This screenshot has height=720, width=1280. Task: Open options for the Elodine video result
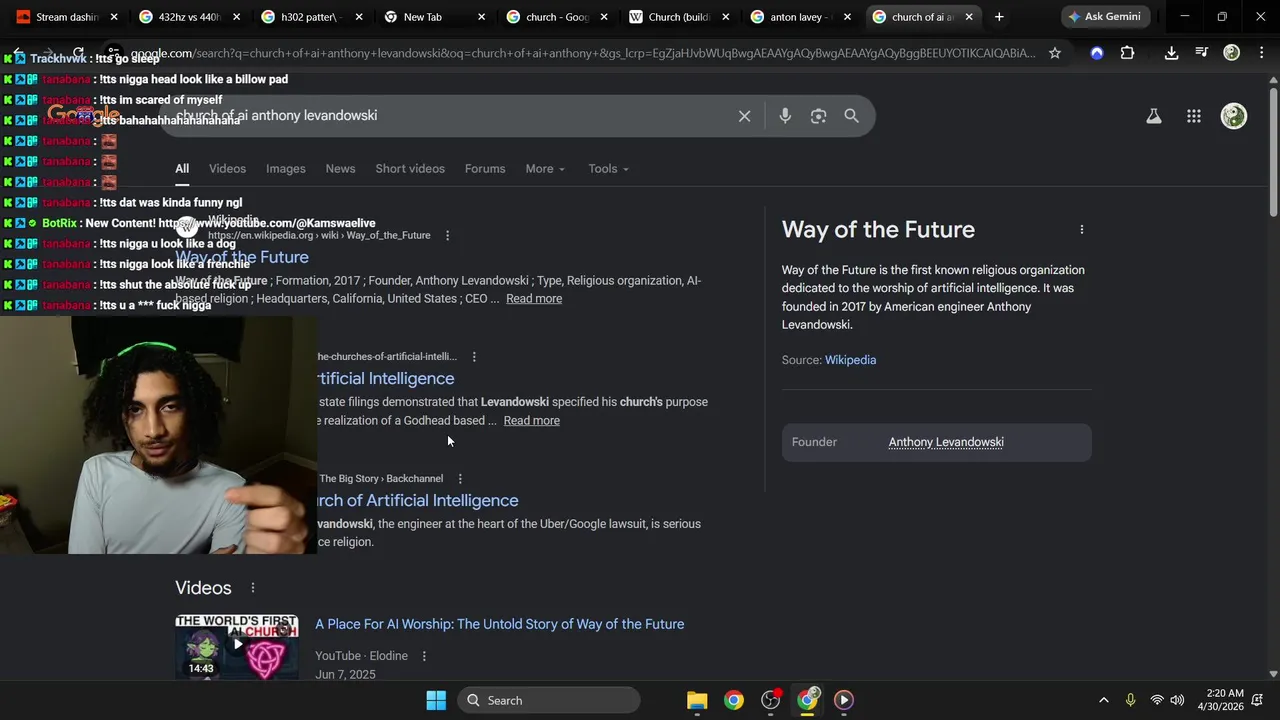424,656
